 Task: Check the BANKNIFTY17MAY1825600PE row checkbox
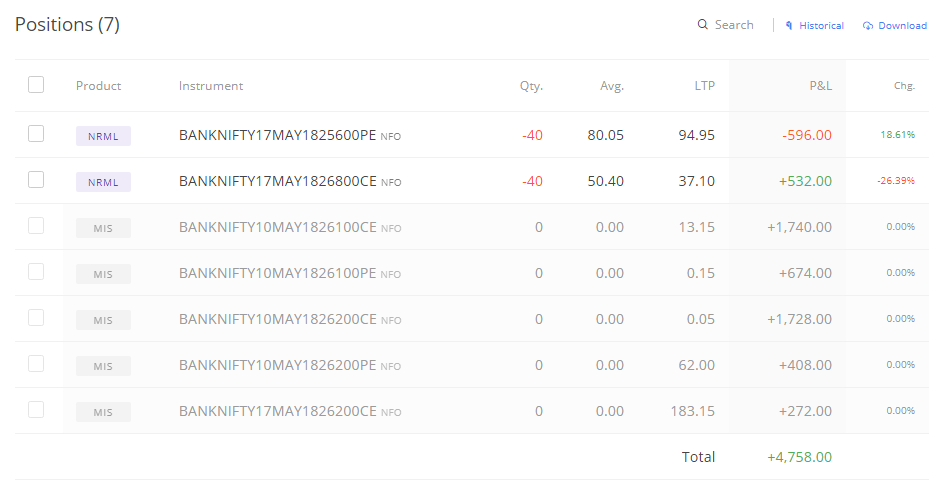tap(36, 133)
